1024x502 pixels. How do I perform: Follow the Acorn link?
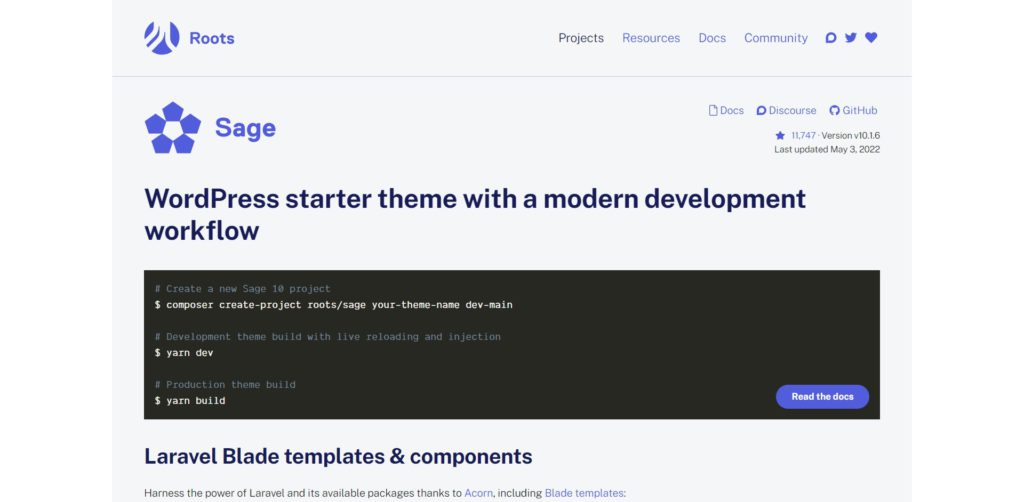click(x=479, y=493)
